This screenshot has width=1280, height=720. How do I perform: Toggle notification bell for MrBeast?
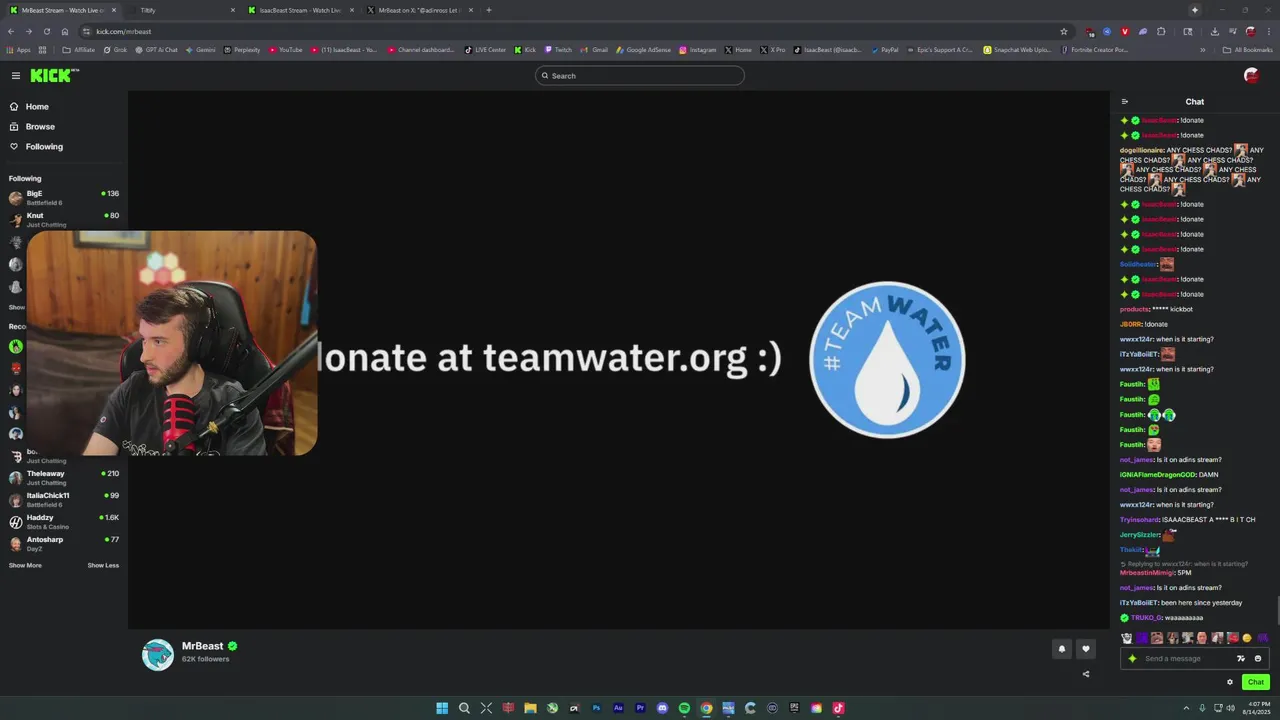coord(1062,649)
